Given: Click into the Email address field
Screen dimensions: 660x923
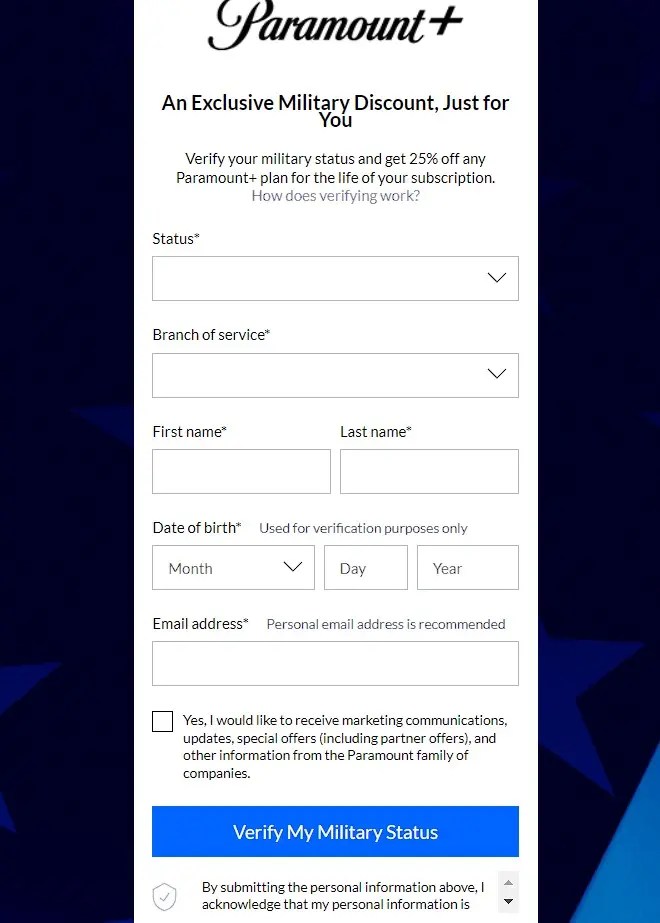Looking at the screenshot, I should point(335,663).
